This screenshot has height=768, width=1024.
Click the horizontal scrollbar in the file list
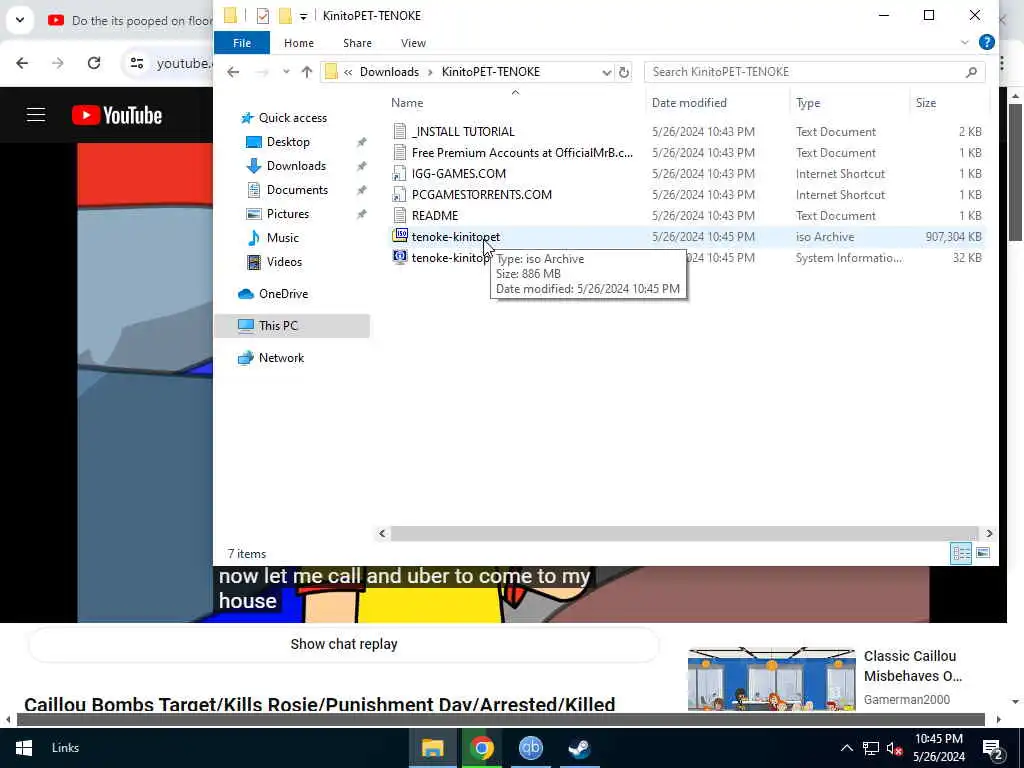click(684, 534)
